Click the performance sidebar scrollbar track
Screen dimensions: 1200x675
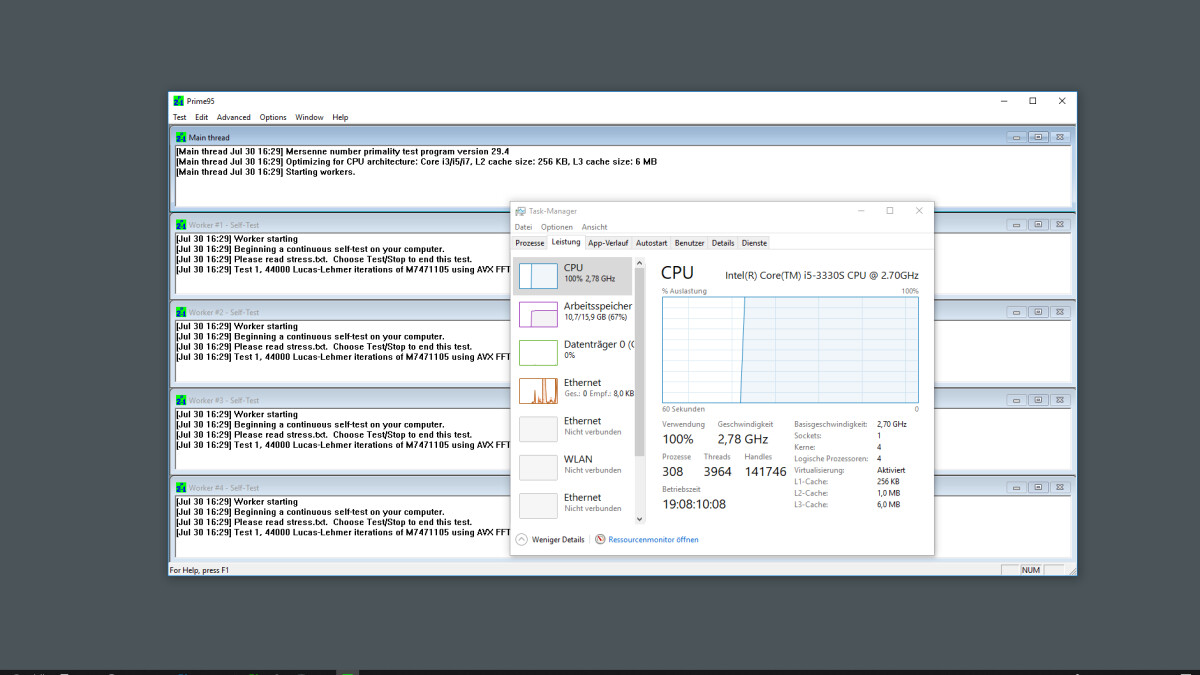click(x=640, y=490)
